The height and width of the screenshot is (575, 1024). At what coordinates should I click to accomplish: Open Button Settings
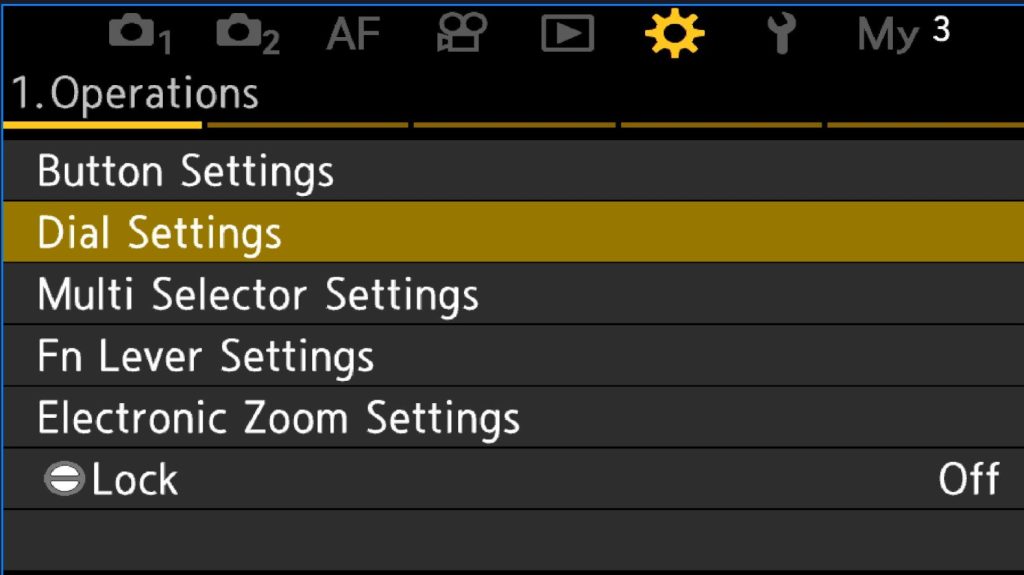pyautogui.click(x=185, y=171)
